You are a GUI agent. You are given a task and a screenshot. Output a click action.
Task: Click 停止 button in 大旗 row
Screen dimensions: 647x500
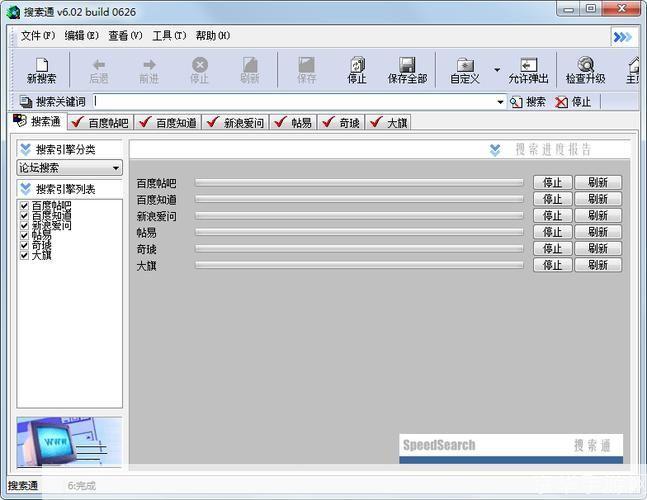553,265
